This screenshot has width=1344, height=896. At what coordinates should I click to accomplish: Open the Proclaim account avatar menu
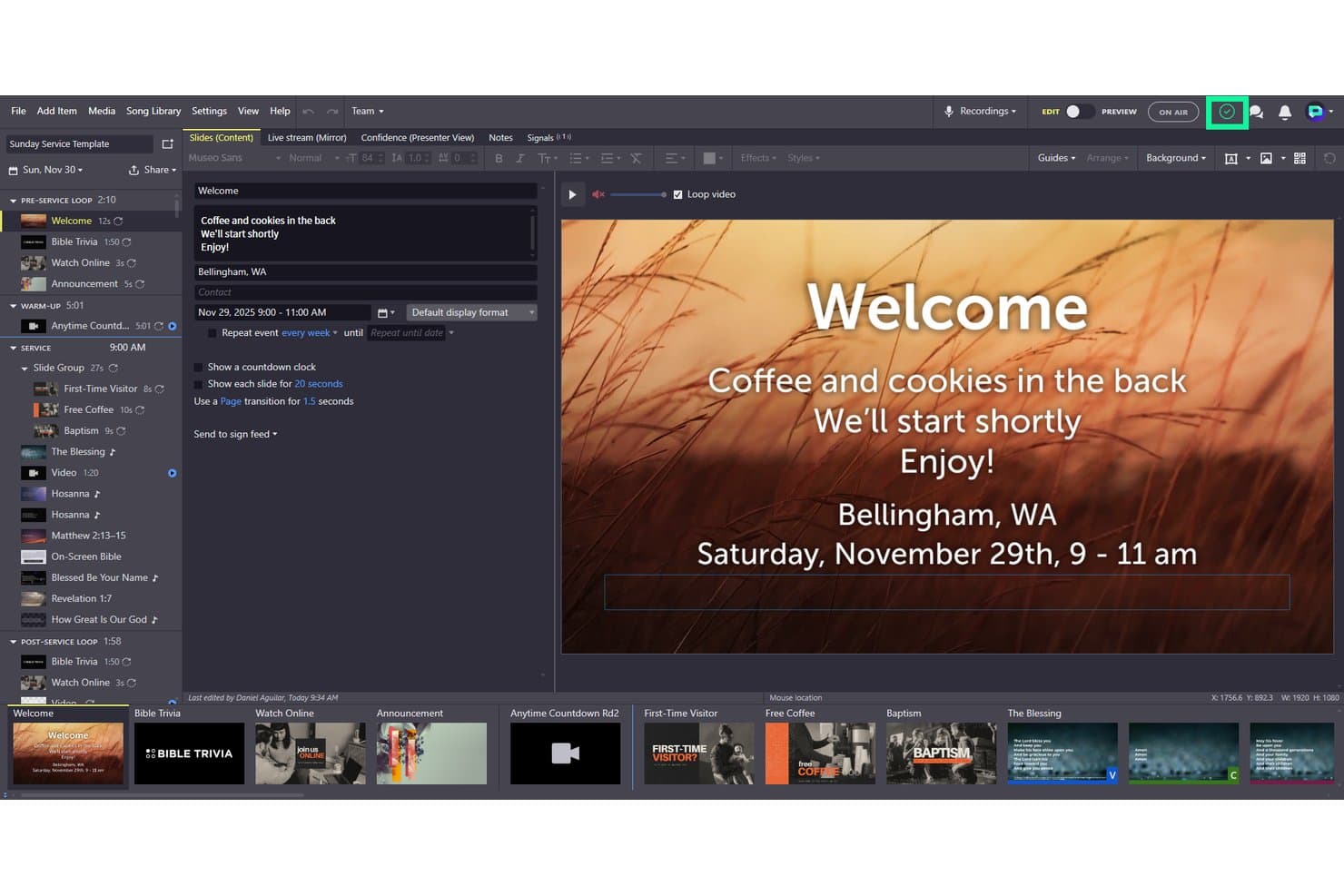tap(1319, 112)
